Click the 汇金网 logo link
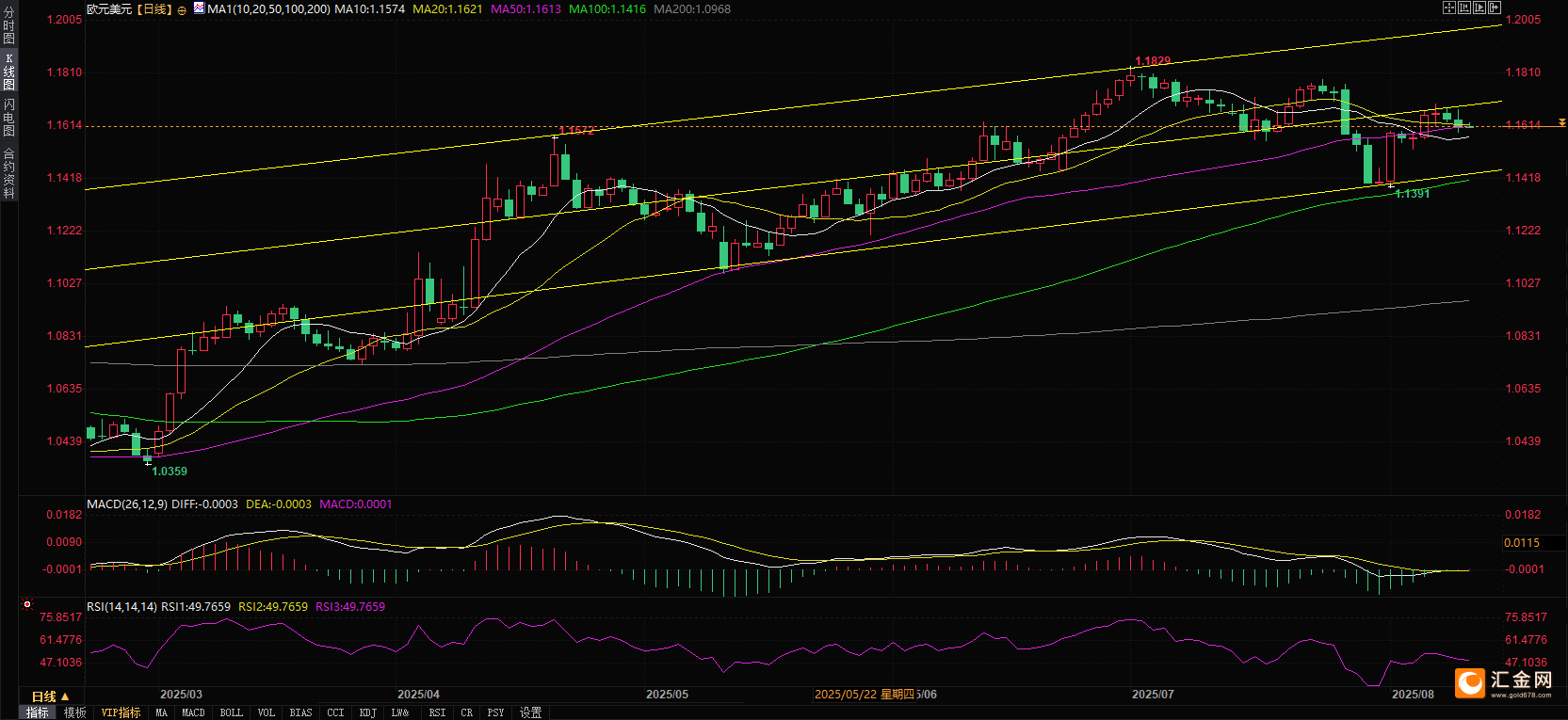Image resolution: width=1568 pixels, height=720 pixels. click(x=1504, y=683)
